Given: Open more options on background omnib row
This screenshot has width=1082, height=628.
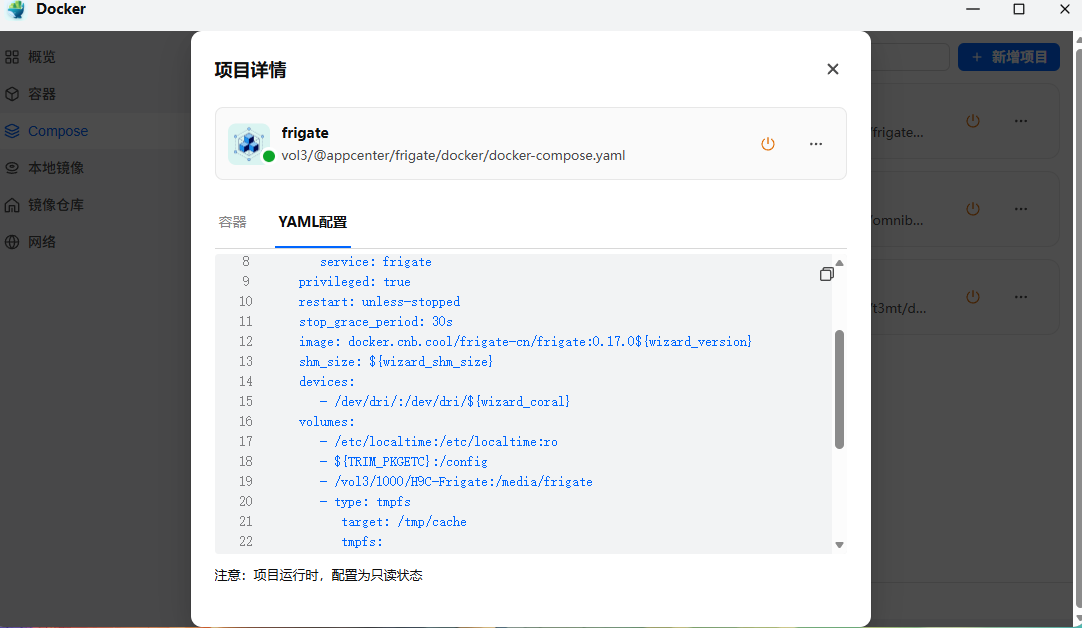Looking at the screenshot, I should point(1021,208).
